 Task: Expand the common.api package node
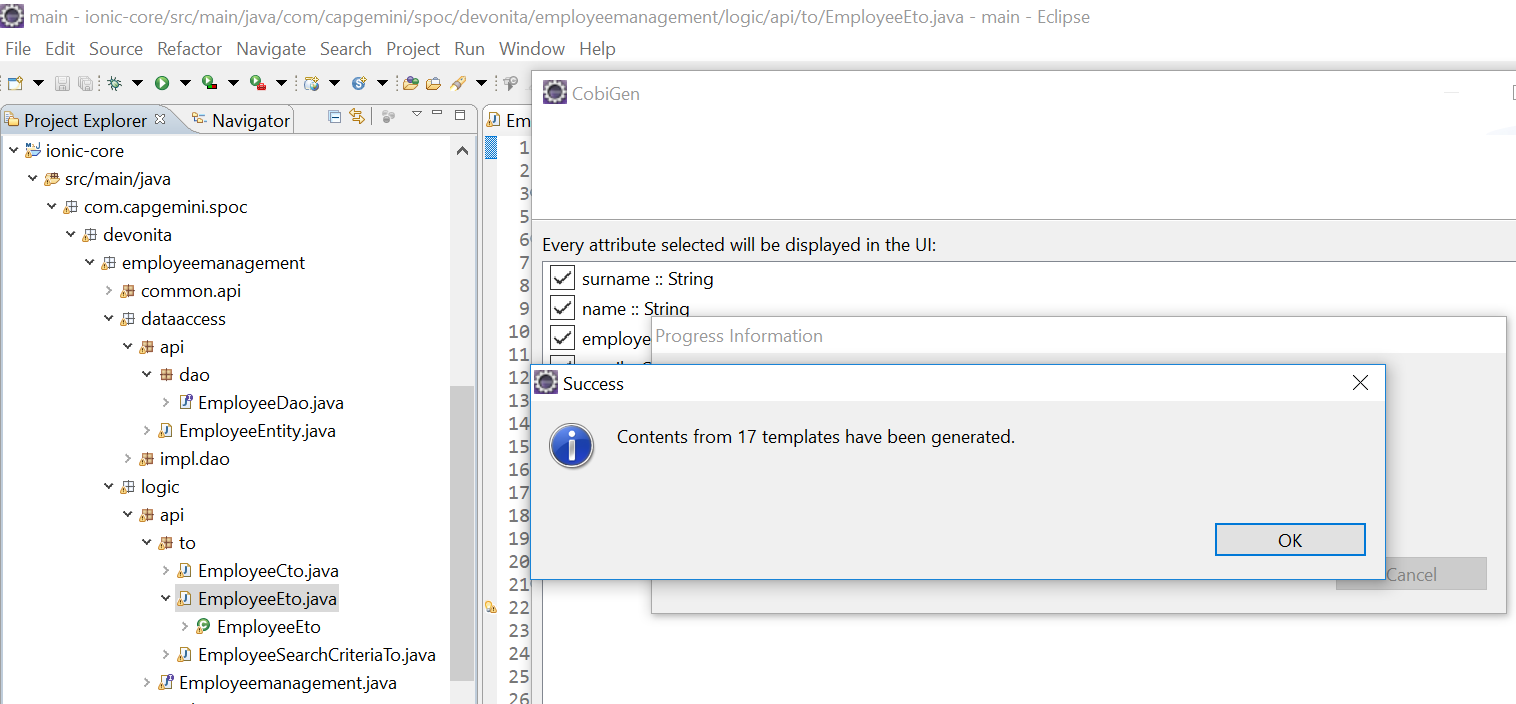109,291
